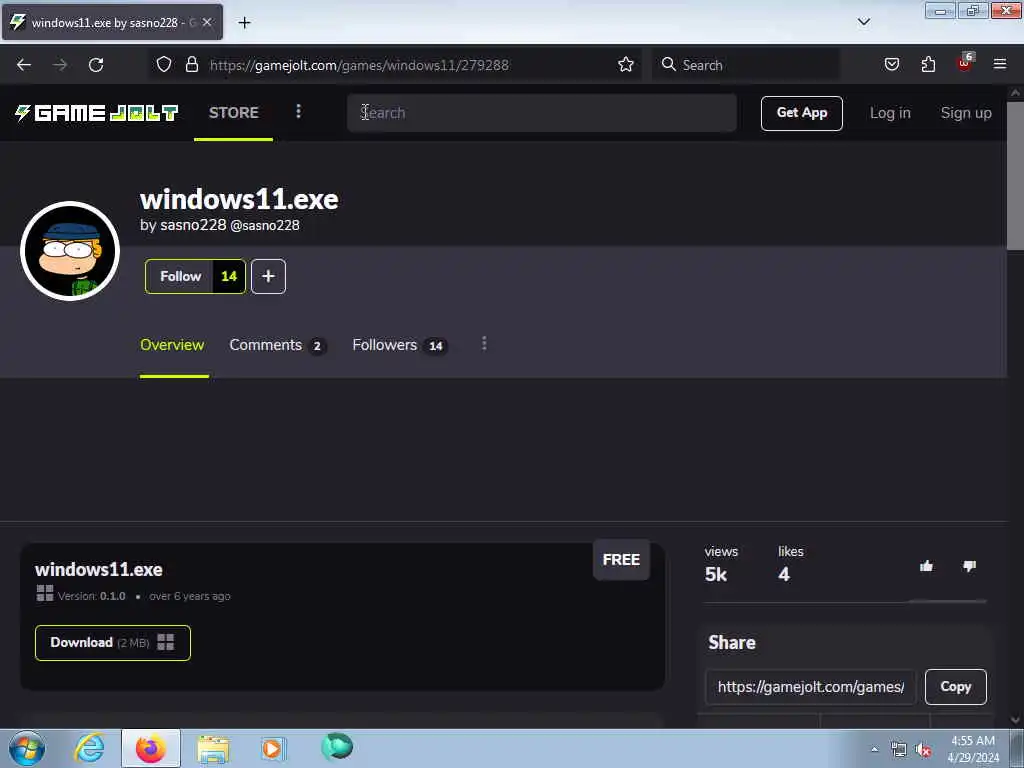Open Windows Explorer folder in taskbar
Viewport: 1024px width, 768px height.
(213, 749)
